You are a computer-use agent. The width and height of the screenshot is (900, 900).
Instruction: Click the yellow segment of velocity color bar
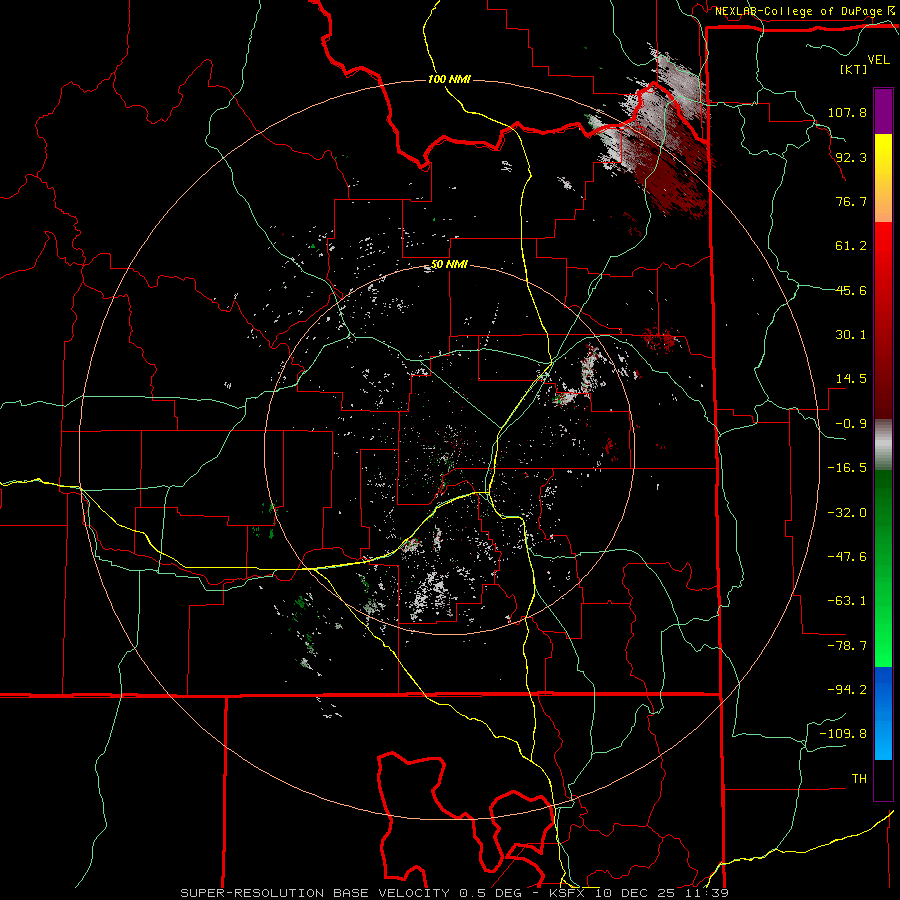(x=883, y=178)
